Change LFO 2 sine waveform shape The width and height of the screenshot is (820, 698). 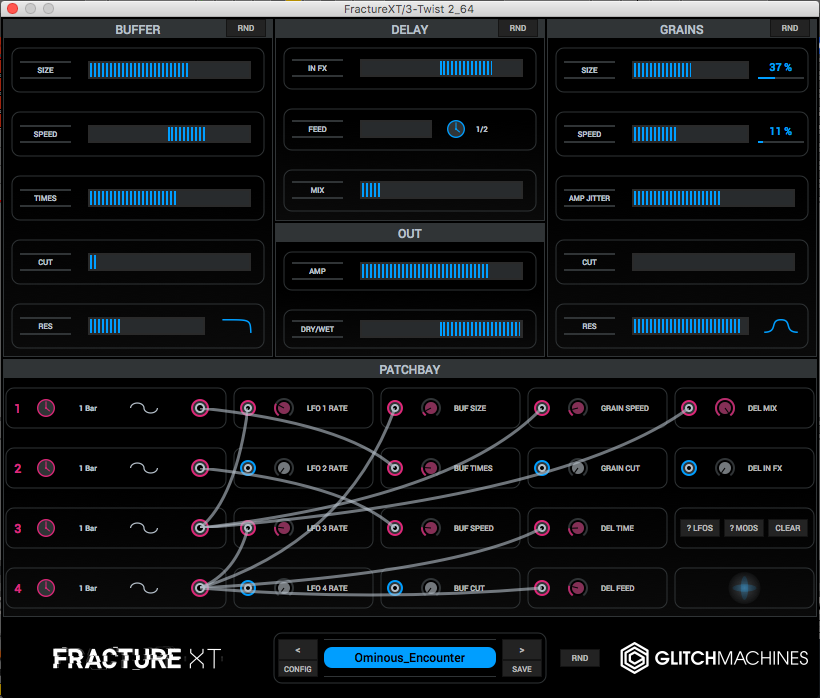(144, 468)
